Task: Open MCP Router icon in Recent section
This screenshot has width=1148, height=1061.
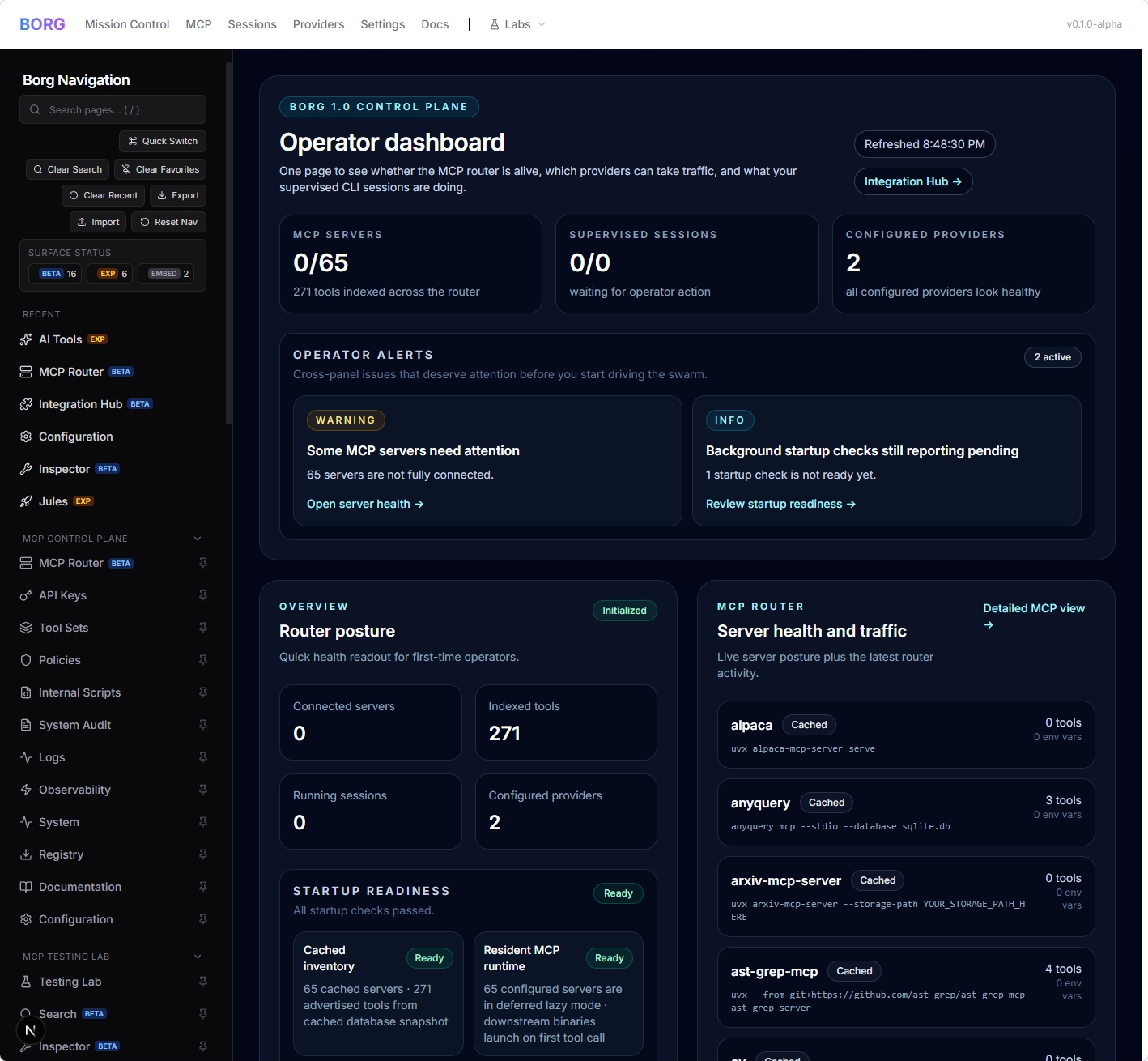Action: coord(26,372)
